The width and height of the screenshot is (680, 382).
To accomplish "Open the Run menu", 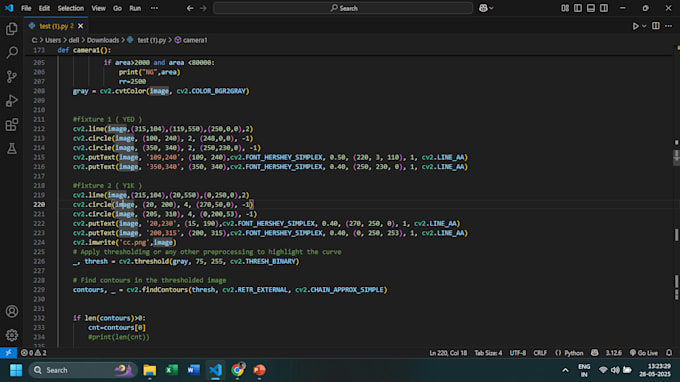I will tap(135, 8).
